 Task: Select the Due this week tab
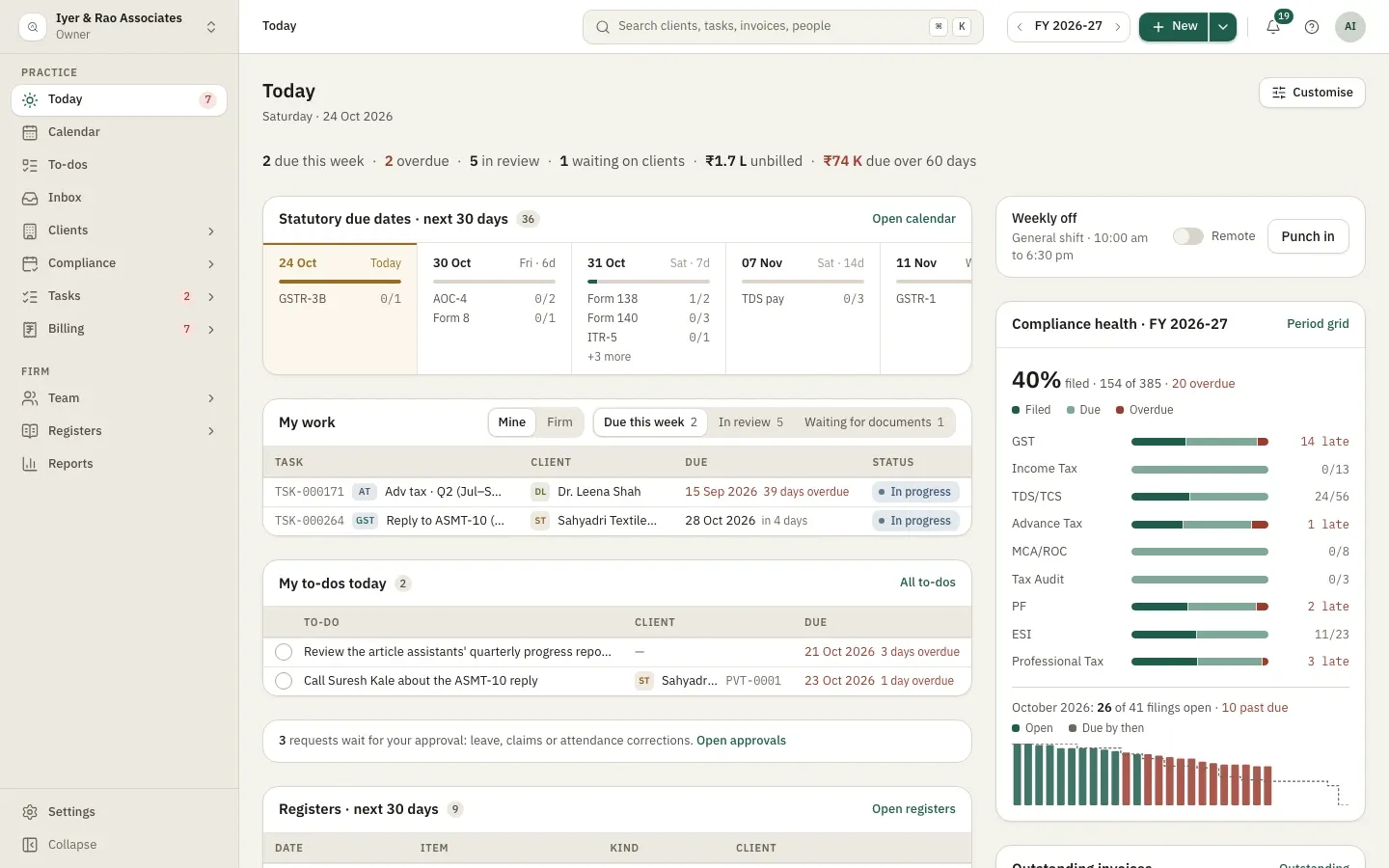[x=650, y=422]
